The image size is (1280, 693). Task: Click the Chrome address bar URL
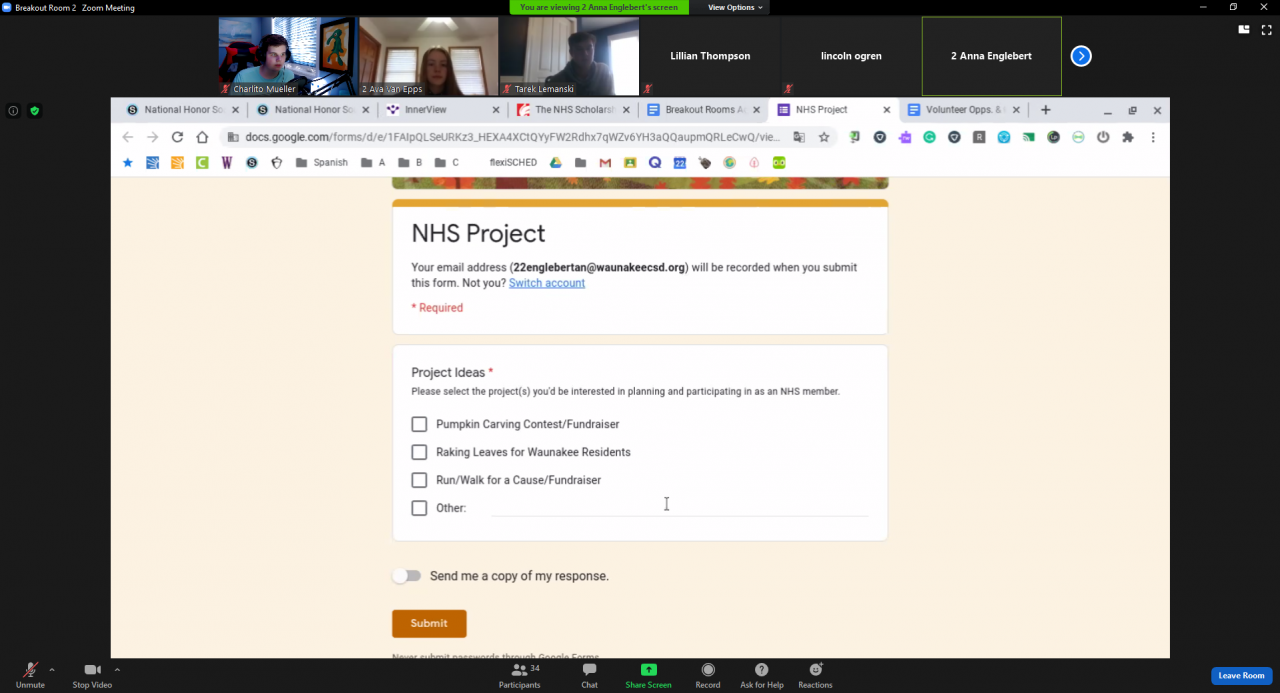tap(512, 137)
